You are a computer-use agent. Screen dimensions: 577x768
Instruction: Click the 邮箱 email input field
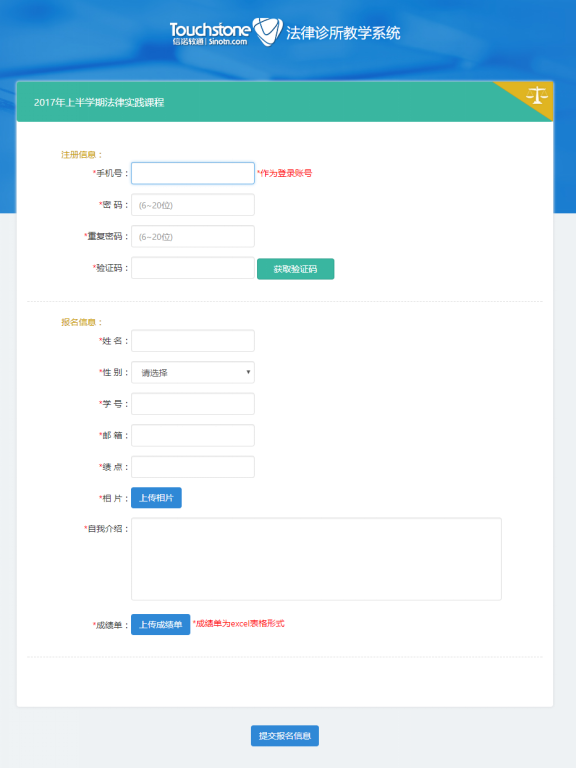(x=193, y=435)
